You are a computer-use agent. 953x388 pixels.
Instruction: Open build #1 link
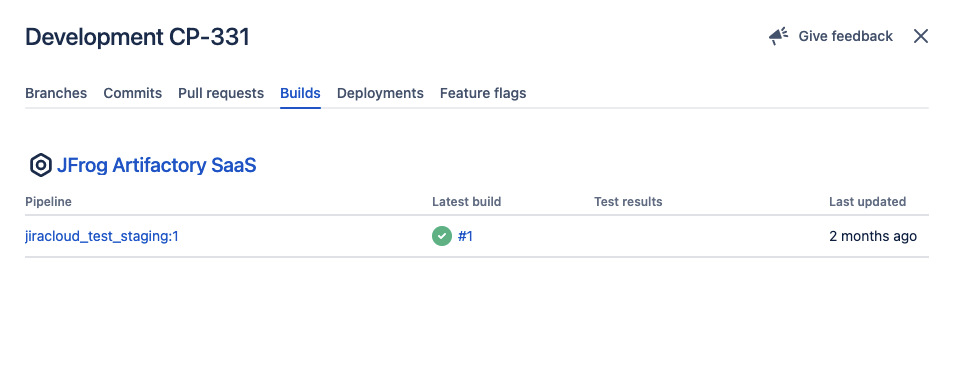[x=465, y=236]
